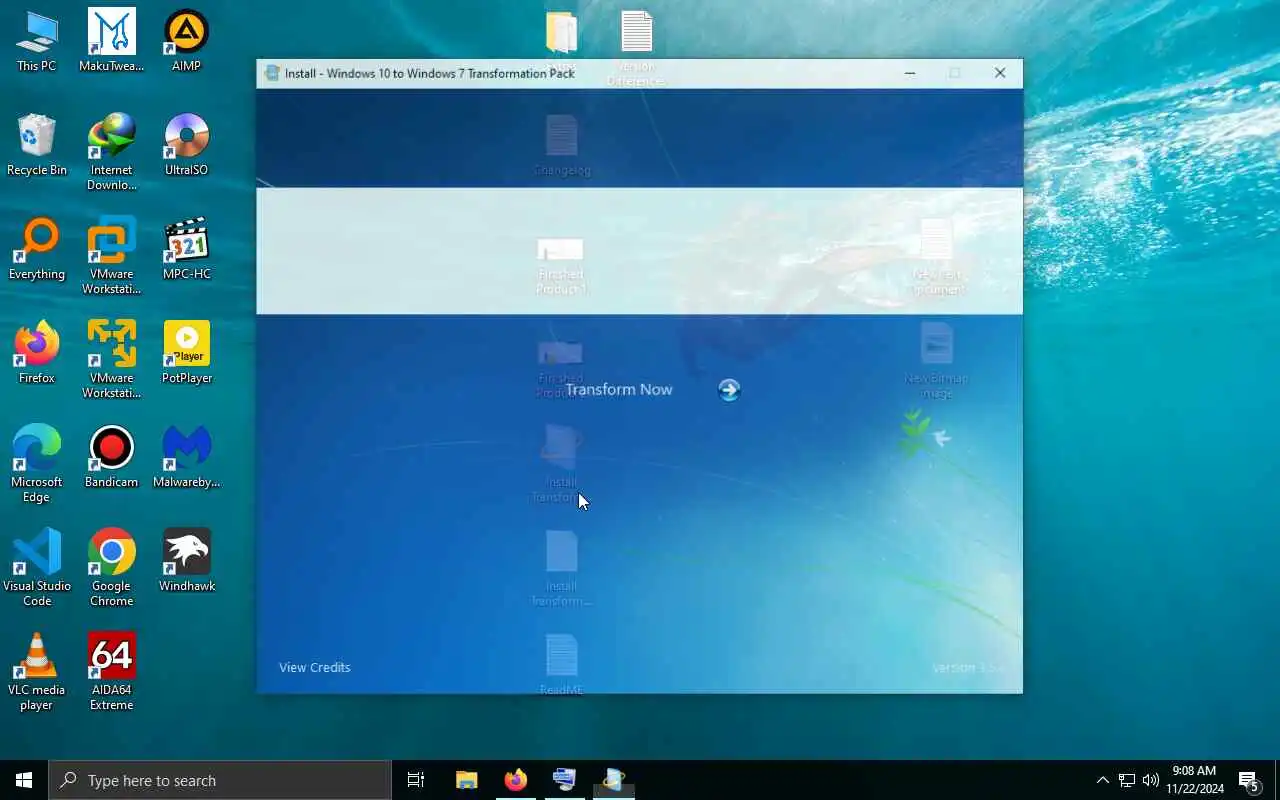
Task: Select the Windhawk desktop shortcut
Action: click(x=187, y=561)
